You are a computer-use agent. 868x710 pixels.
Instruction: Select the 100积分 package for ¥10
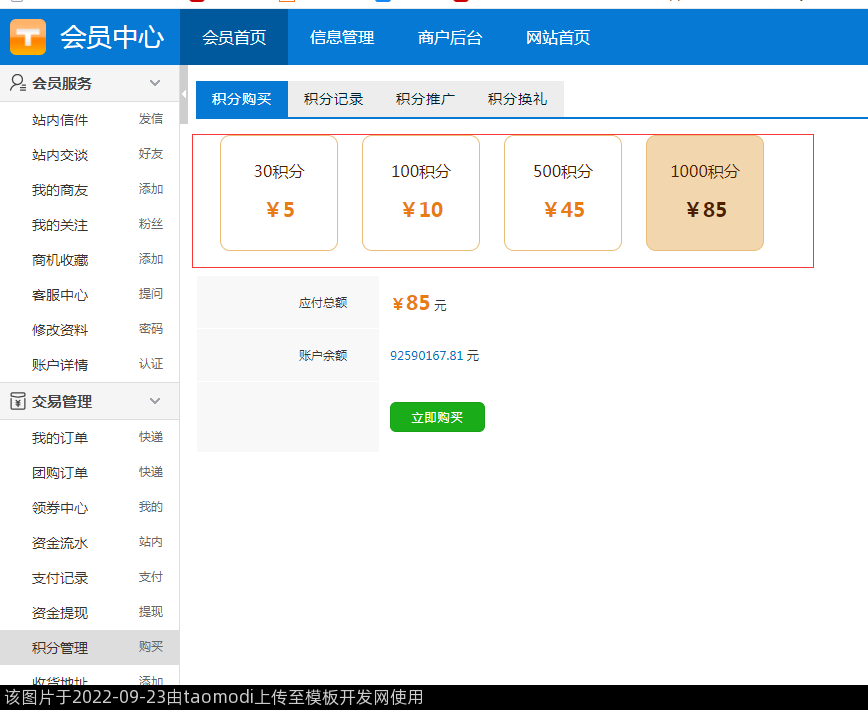(x=421, y=193)
